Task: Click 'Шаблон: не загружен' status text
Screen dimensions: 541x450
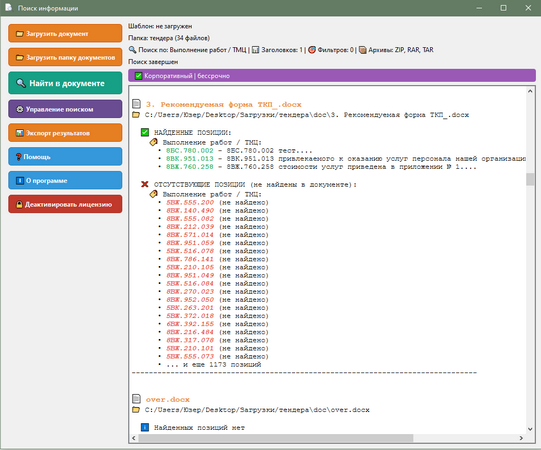Action: tap(160, 26)
